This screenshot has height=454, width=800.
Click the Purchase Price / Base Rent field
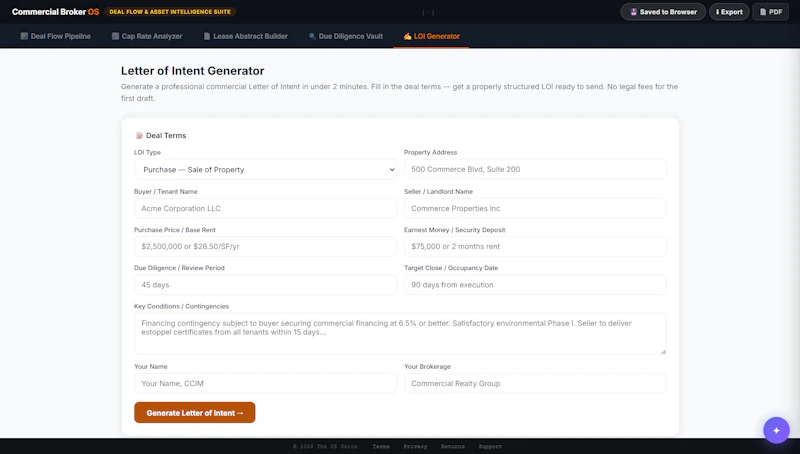point(265,246)
